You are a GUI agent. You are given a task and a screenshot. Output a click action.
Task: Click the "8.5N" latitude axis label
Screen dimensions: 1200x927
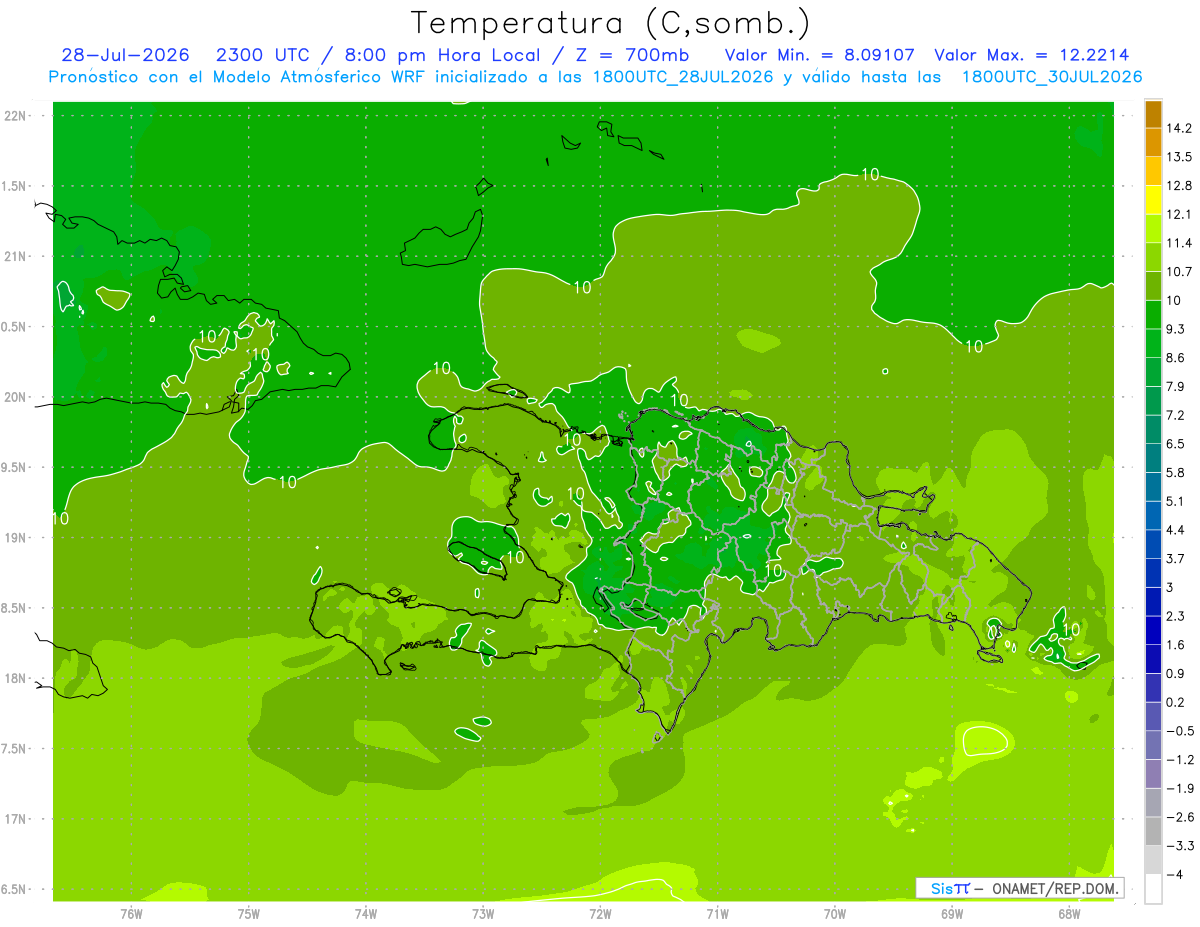click(x=14, y=608)
